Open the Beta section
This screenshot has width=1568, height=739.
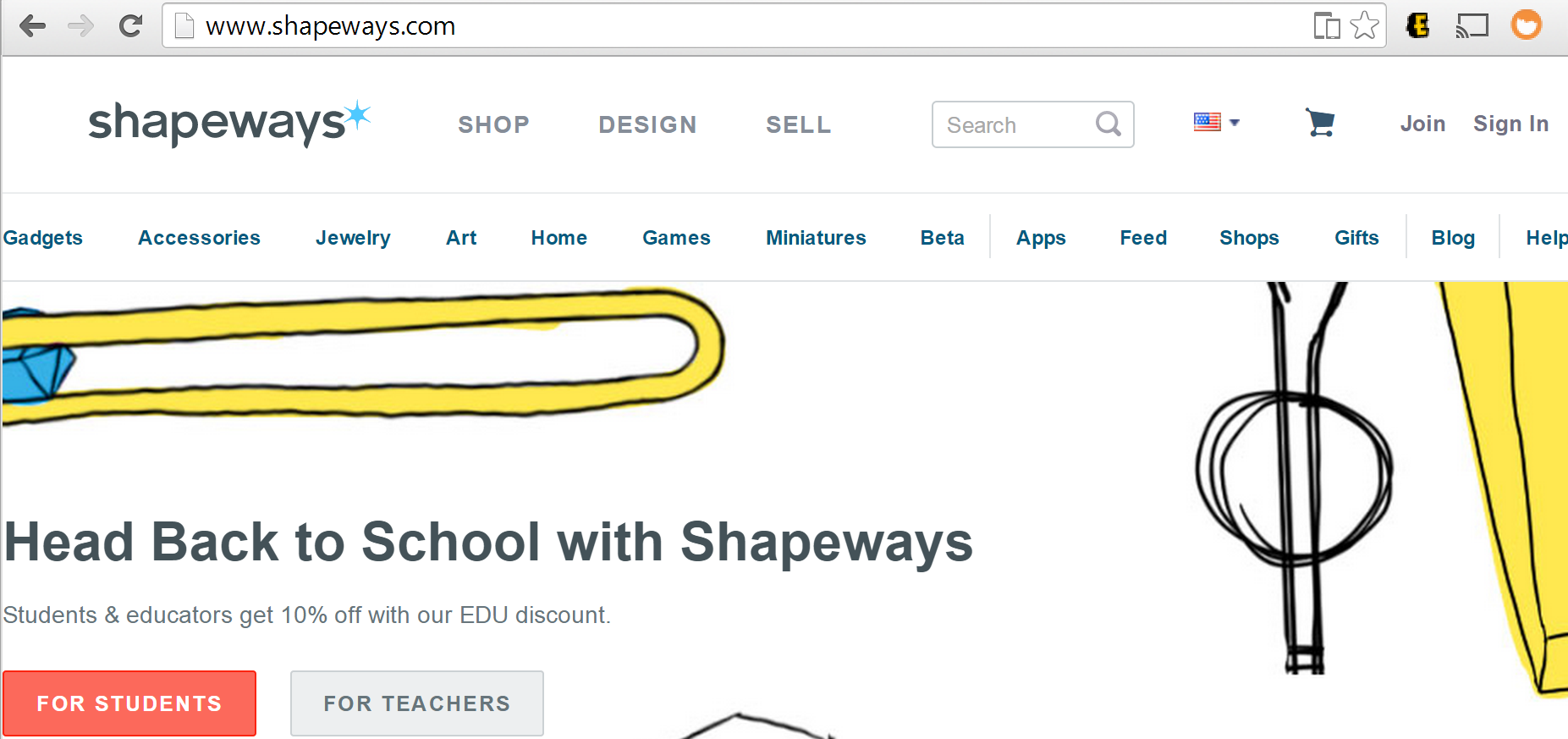[x=943, y=238]
